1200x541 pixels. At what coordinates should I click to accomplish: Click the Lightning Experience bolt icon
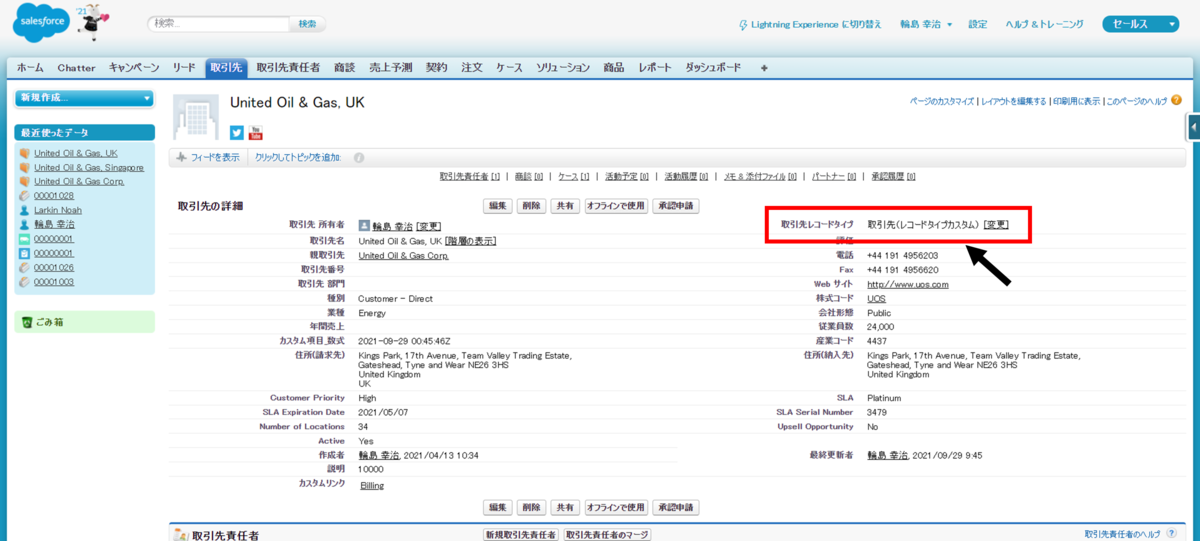pyautogui.click(x=742, y=24)
